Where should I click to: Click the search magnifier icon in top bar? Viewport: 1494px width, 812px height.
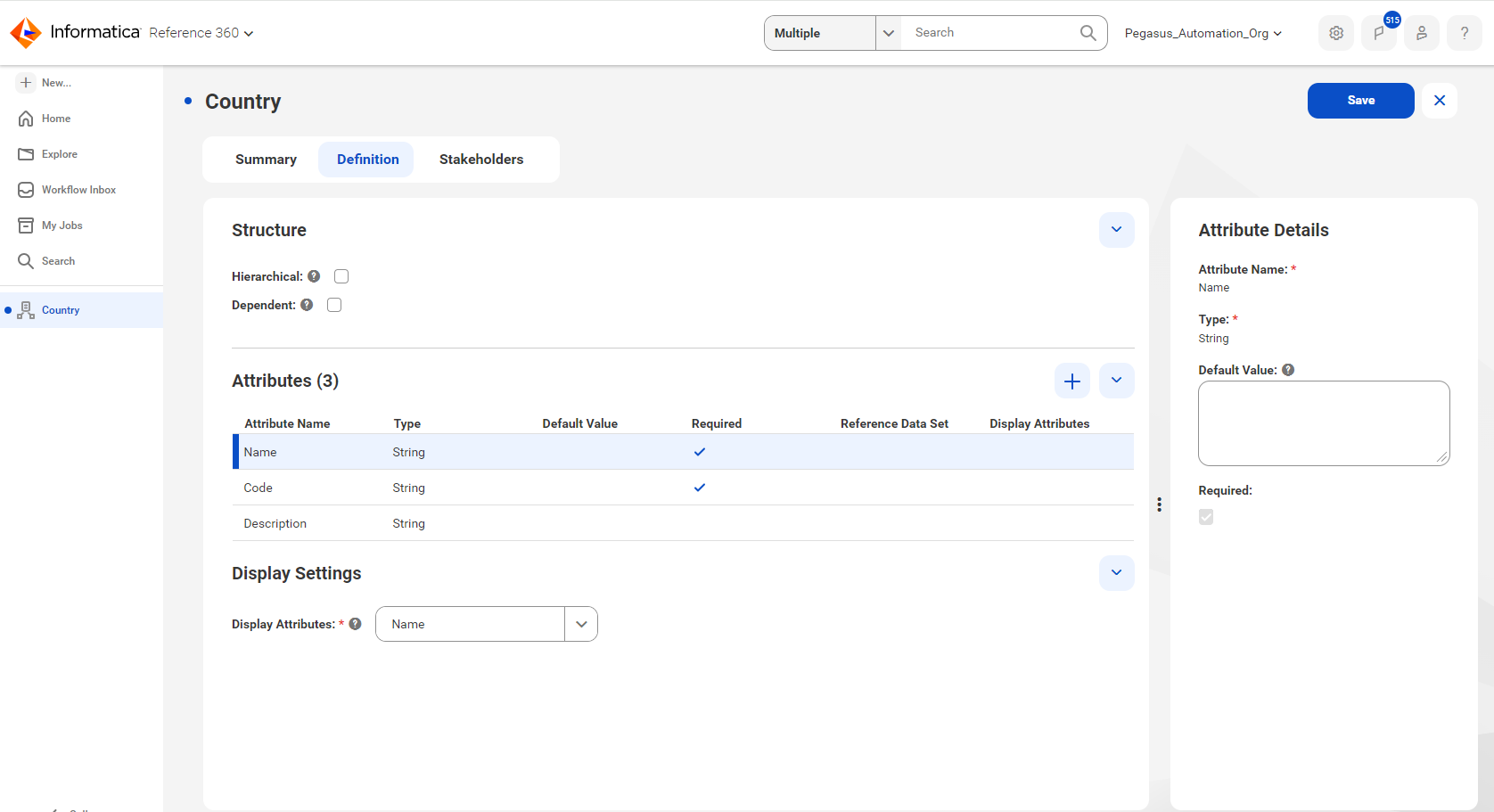[1088, 33]
